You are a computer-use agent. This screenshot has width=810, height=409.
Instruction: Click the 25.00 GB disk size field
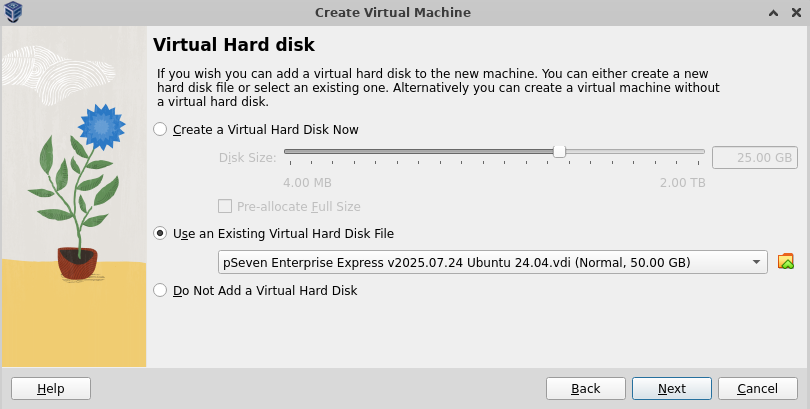754,157
